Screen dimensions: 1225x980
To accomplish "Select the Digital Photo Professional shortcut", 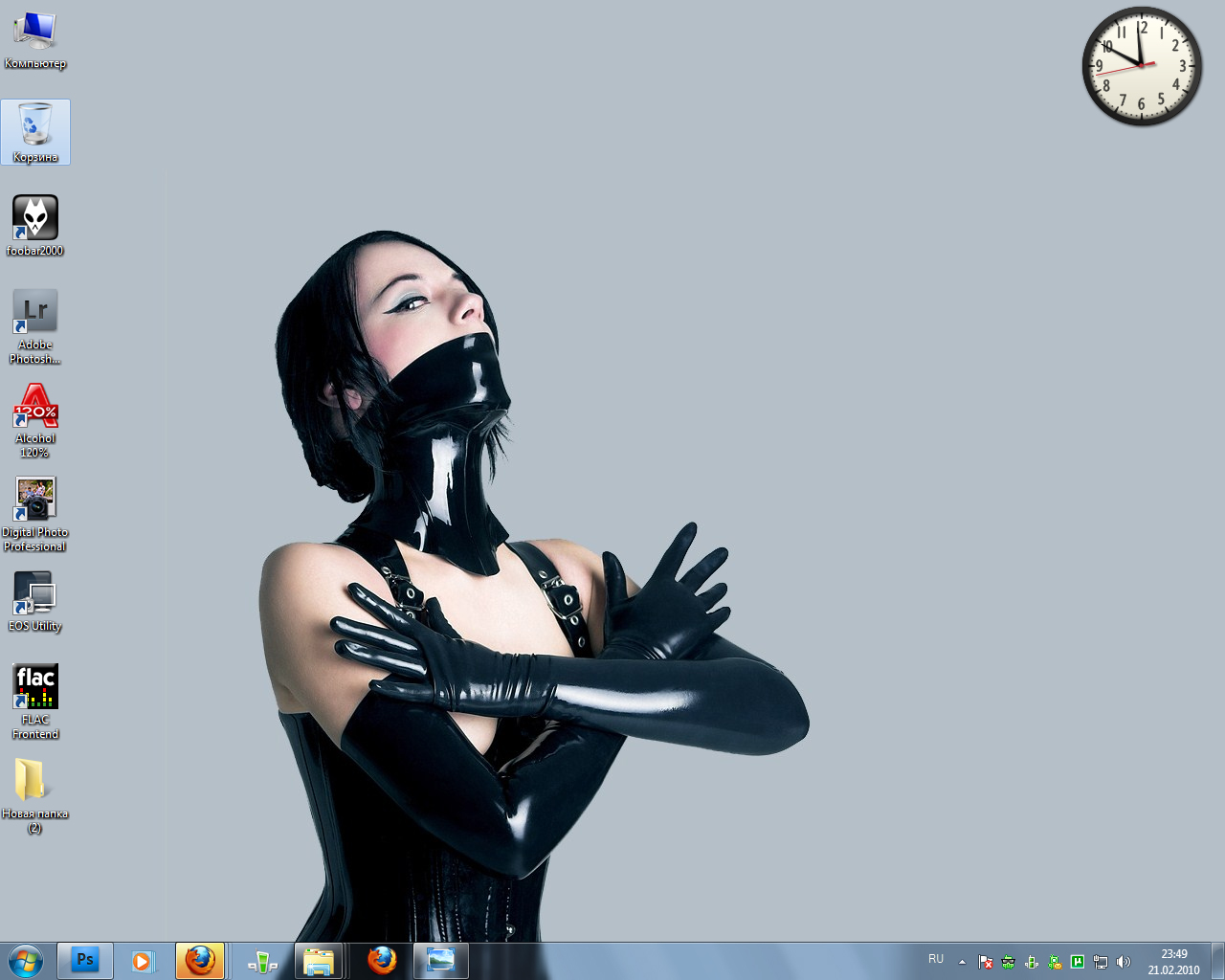I will point(35,514).
